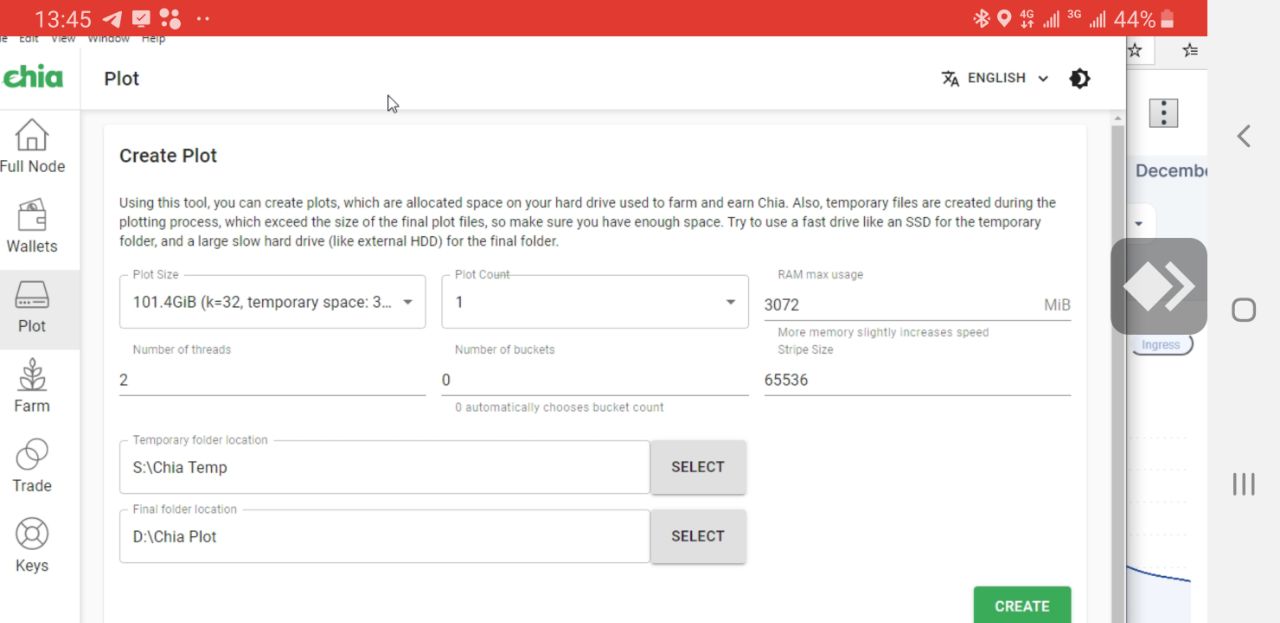This screenshot has height=623, width=1280.
Task: Click the Temporary folder location field
Action: coord(385,467)
